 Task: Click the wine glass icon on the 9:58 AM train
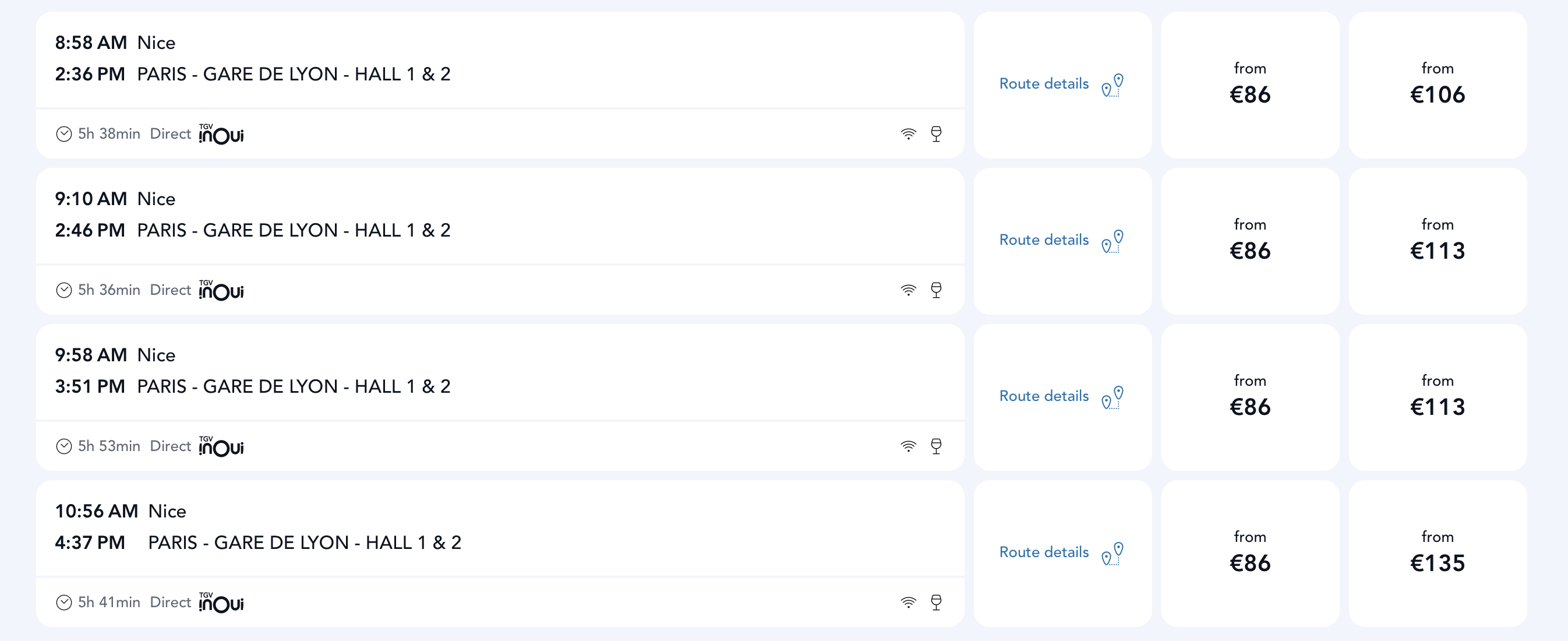pyautogui.click(x=936, y=446)
